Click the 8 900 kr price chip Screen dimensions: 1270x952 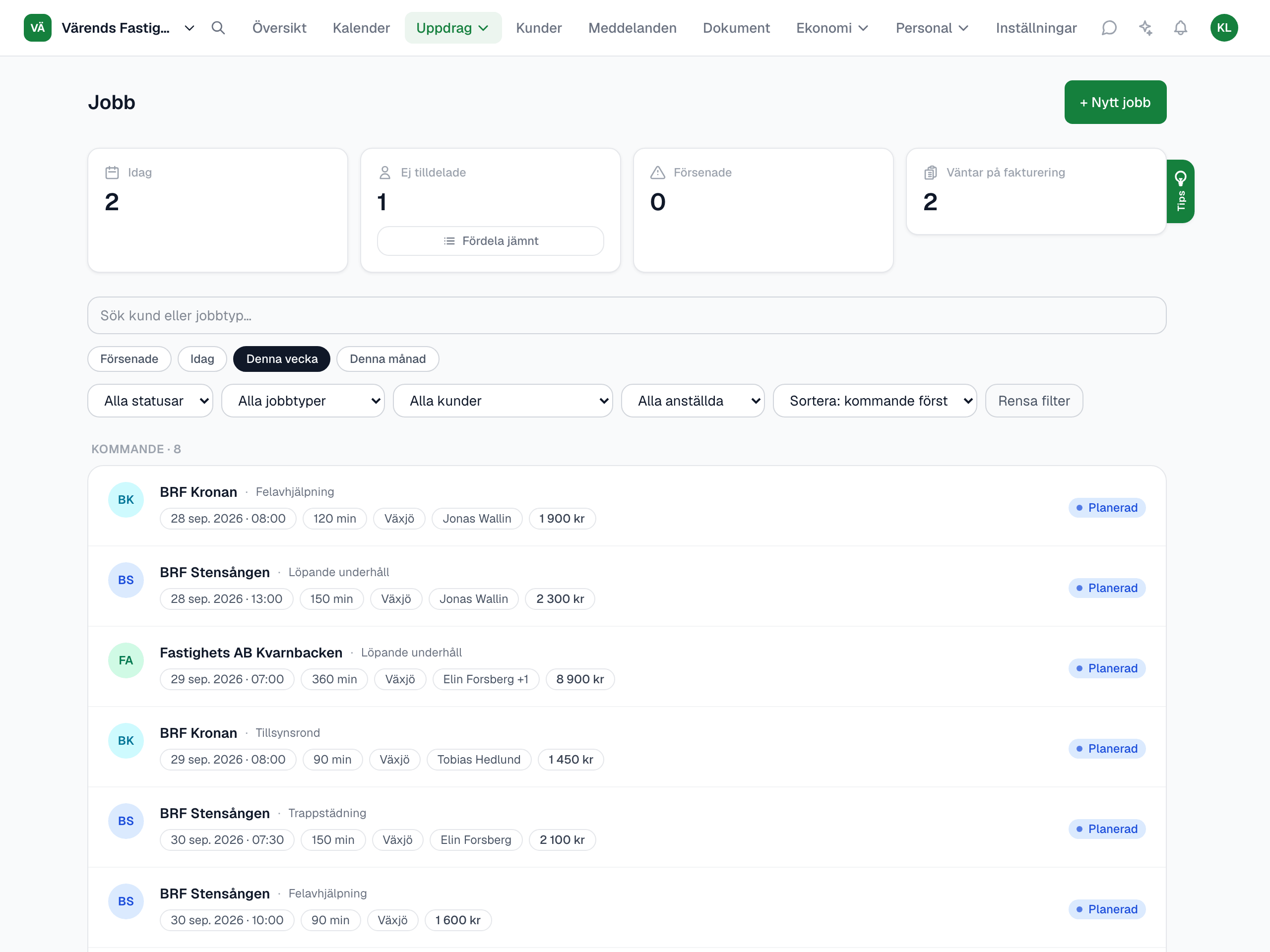[x=580, y=679]
